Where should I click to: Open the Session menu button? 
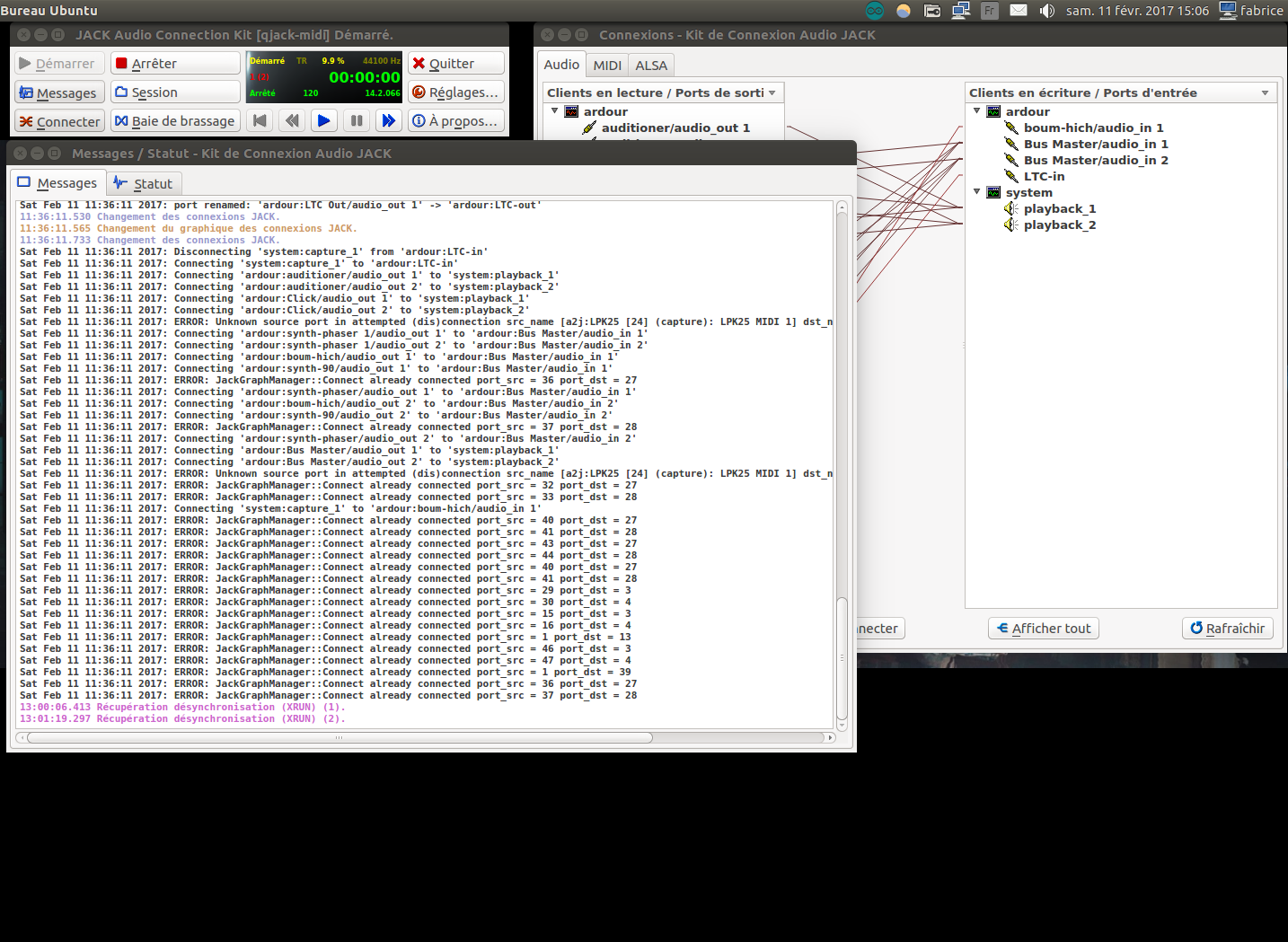pos(175,92)
